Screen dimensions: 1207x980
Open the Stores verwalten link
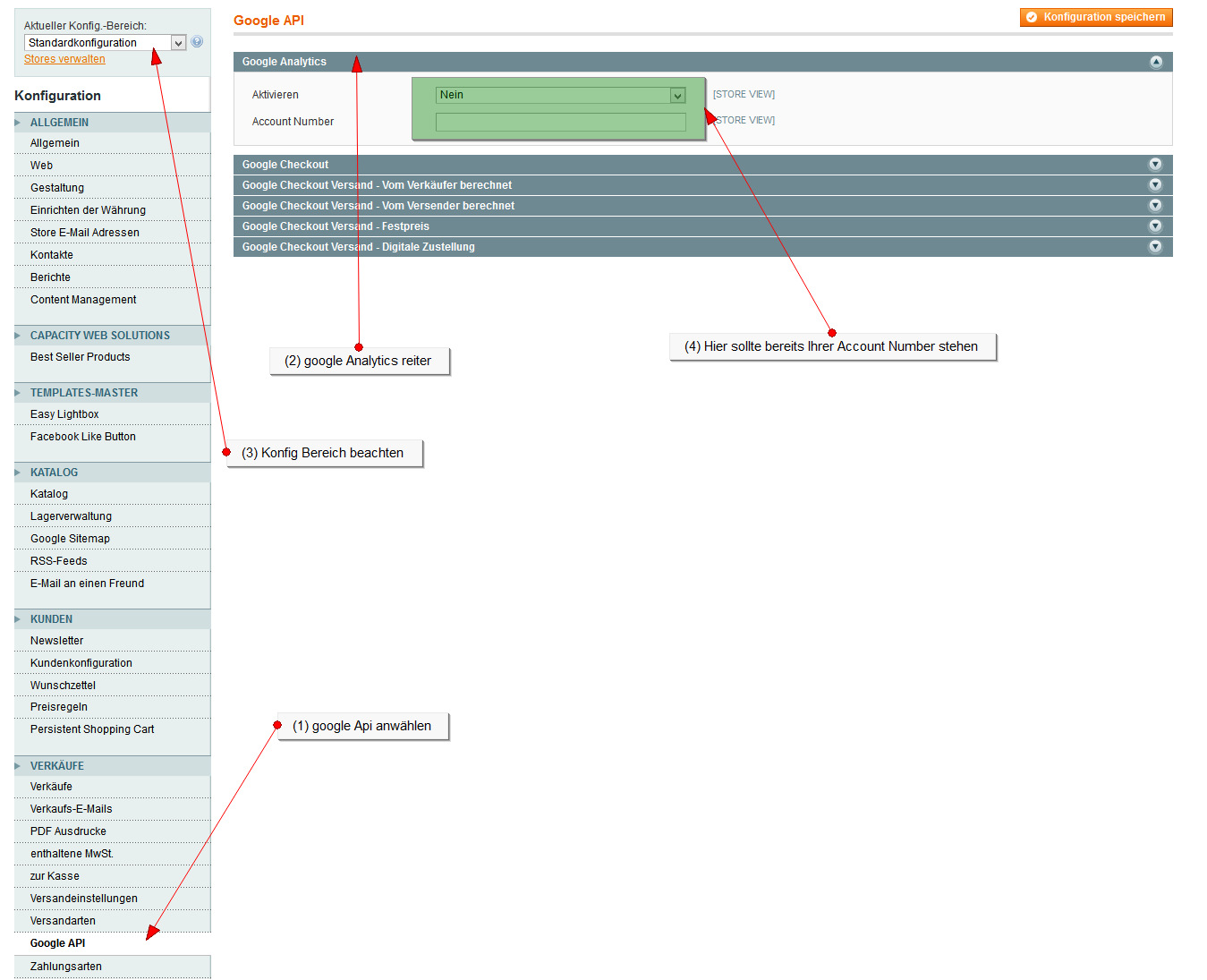(x=64, y=59)
